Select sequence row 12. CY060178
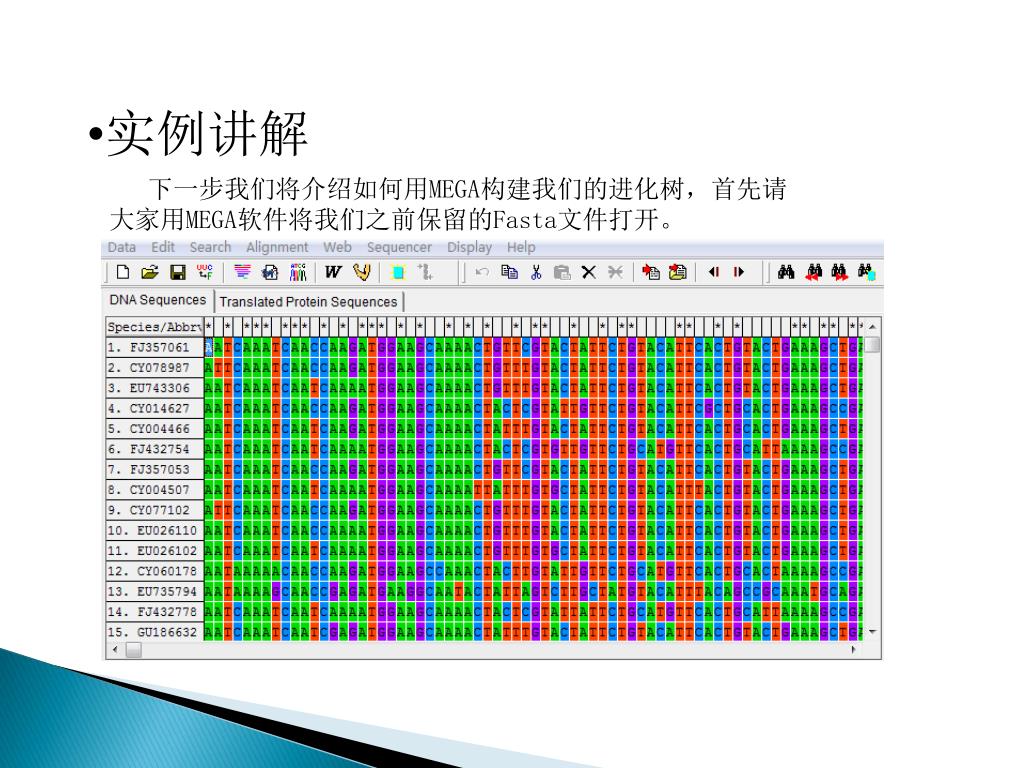Image resolution: width=1024 pixels, height=768 pixels. tap(155, 571)
